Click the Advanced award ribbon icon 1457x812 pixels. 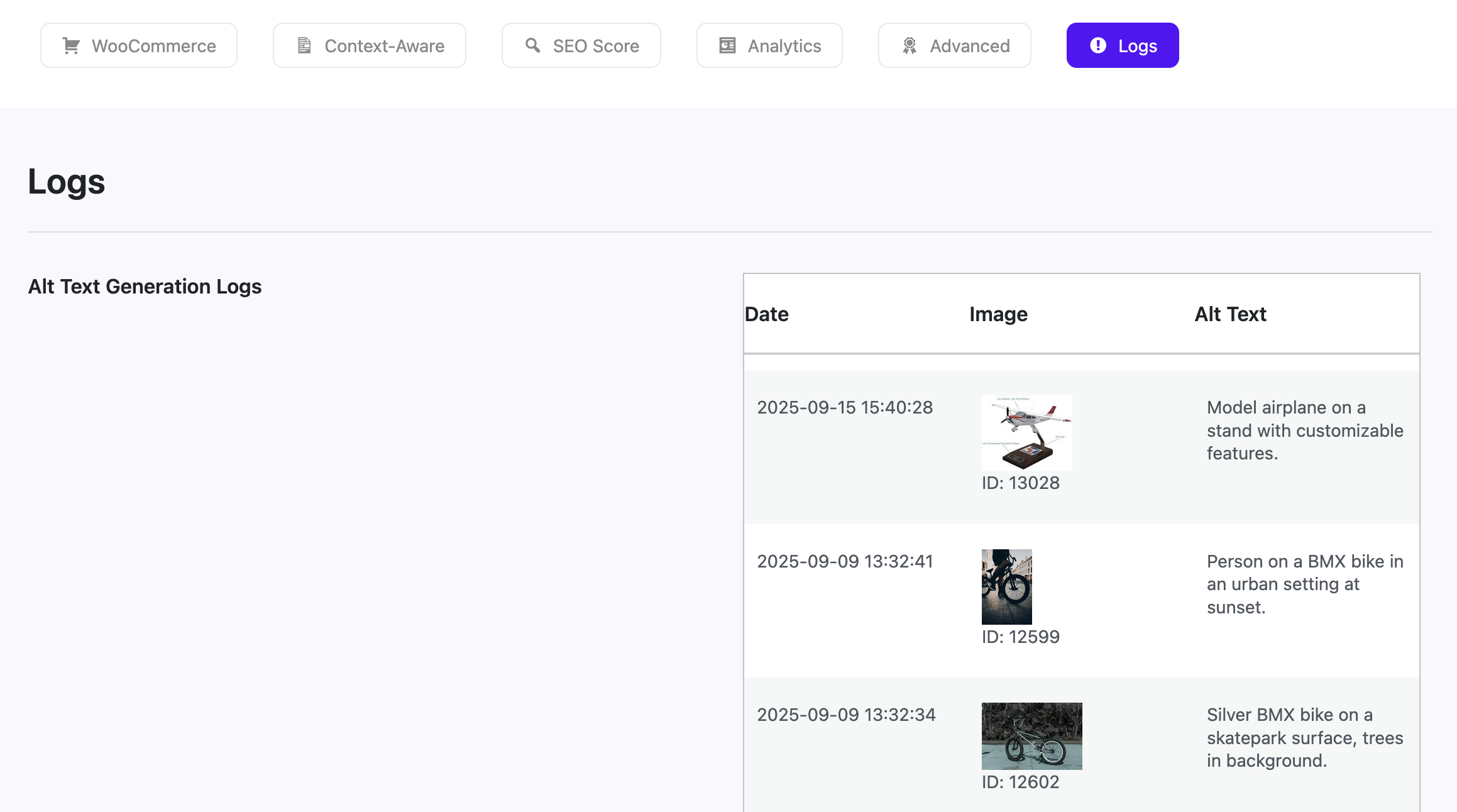(x=910, y=46)
